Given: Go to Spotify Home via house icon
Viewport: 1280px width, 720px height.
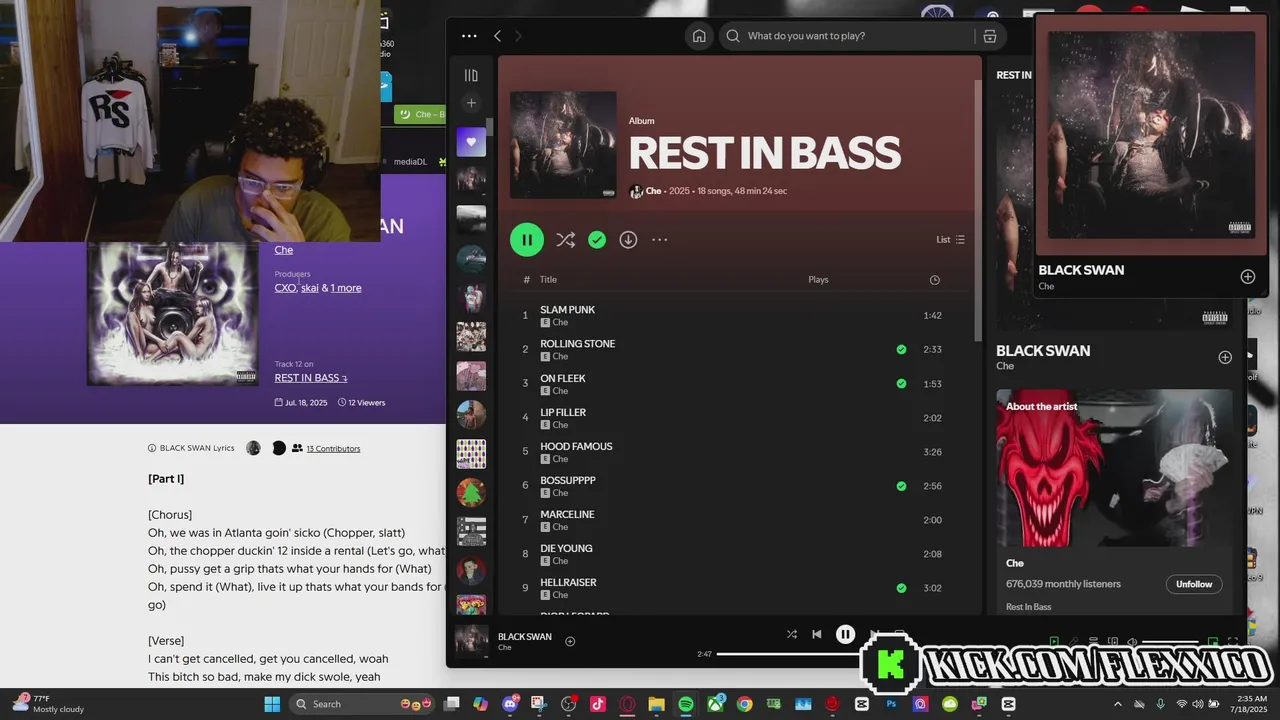Looking at the screenshot, I should (x=699, y=36).
